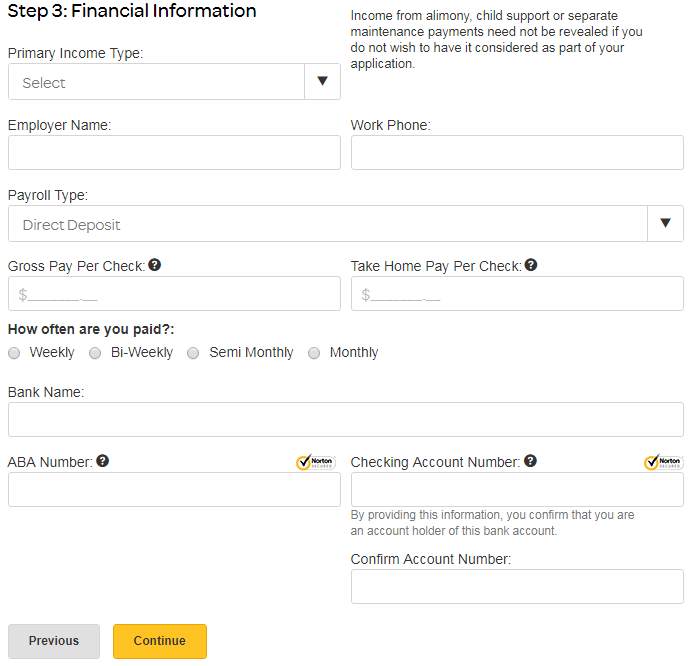
Task: Select the Bi-Weekly pay frequency radio button
Action: pos(95,353)
